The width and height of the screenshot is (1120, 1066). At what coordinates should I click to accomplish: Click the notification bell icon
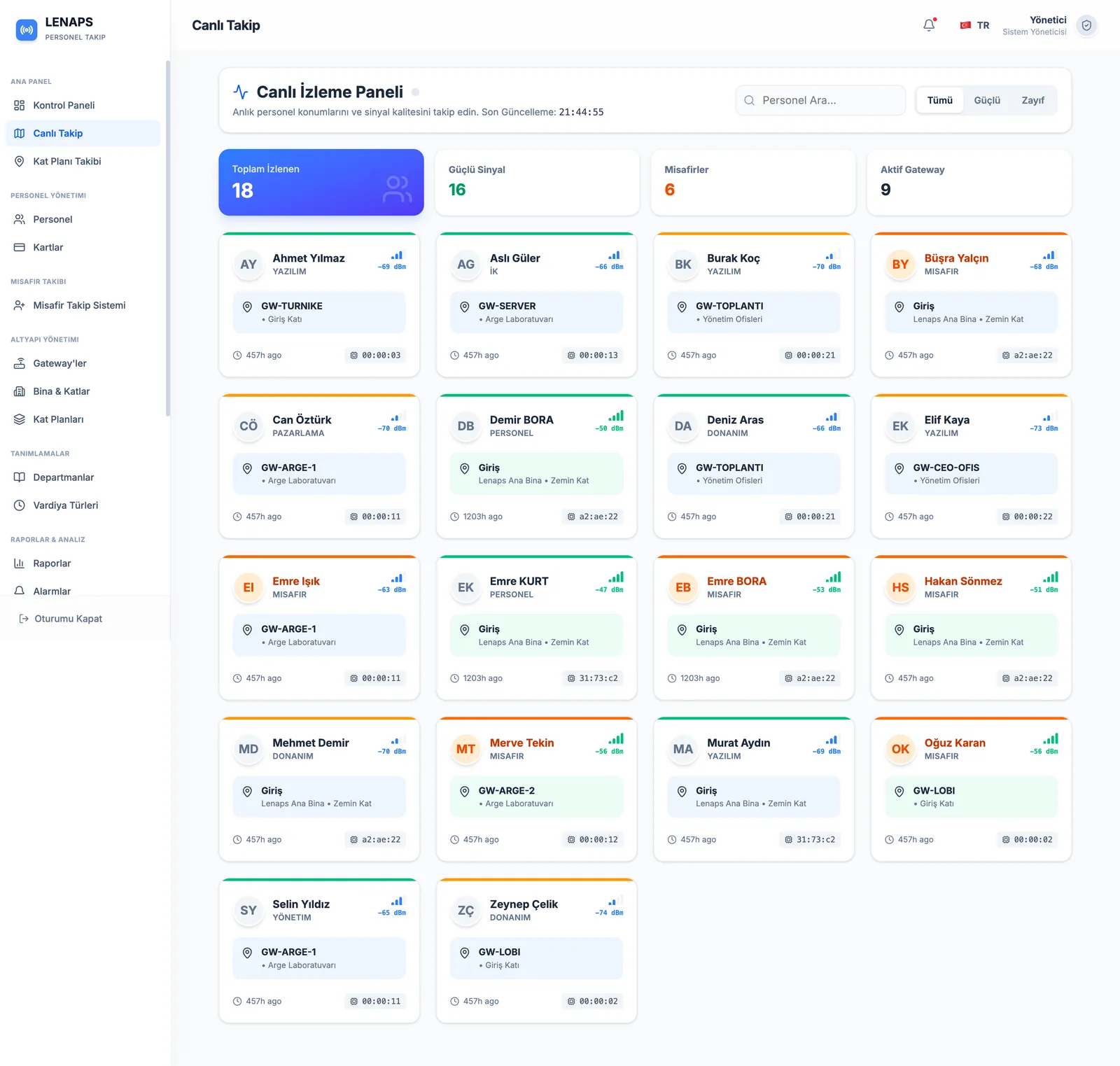(929, 25)
